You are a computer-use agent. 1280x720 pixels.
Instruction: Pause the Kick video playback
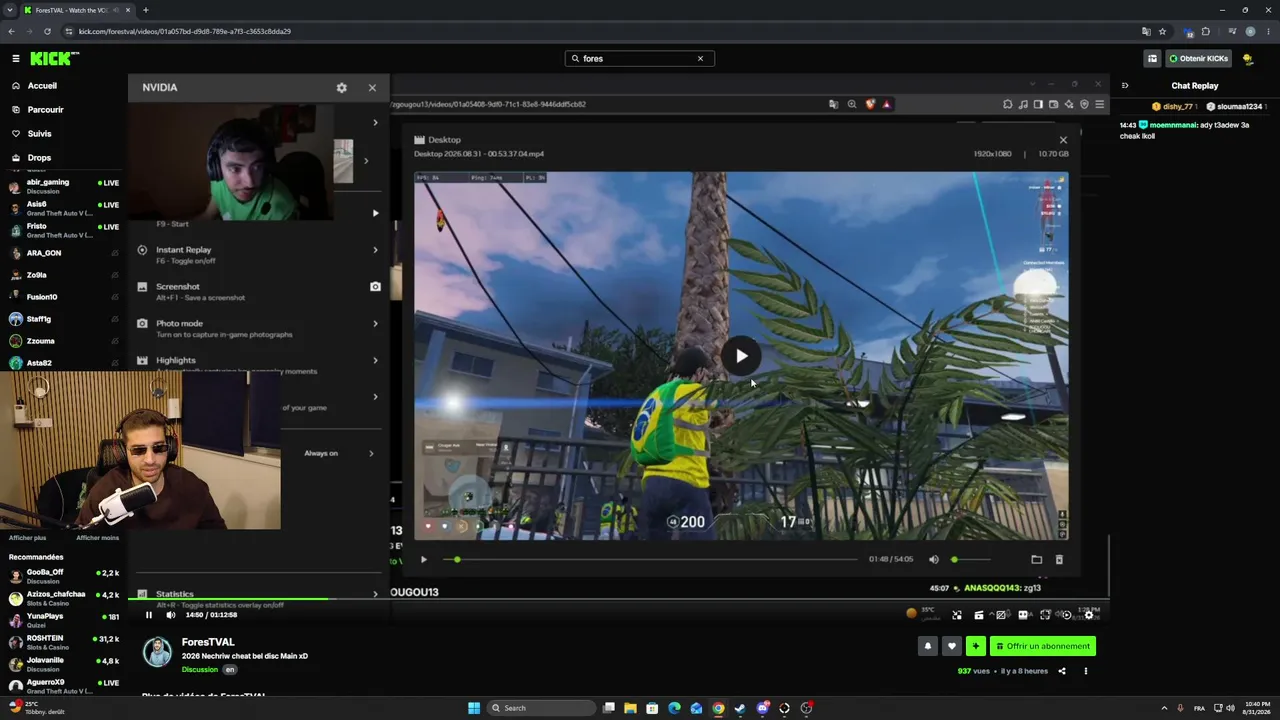click(149, 615)
